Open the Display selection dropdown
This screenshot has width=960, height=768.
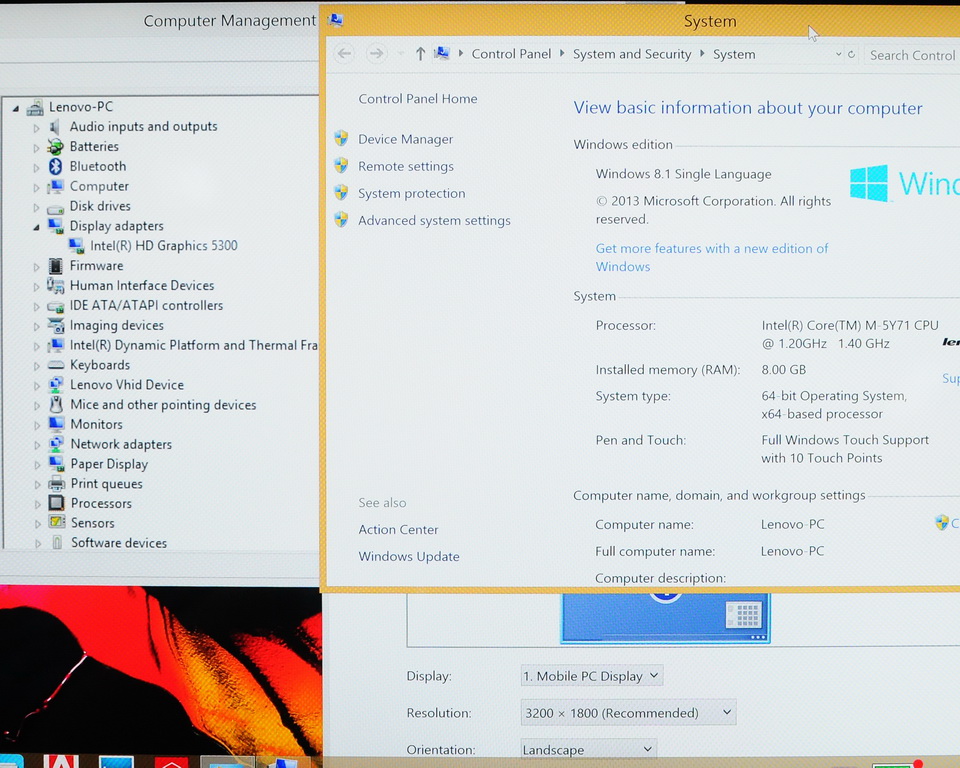(x=591, y=676)
